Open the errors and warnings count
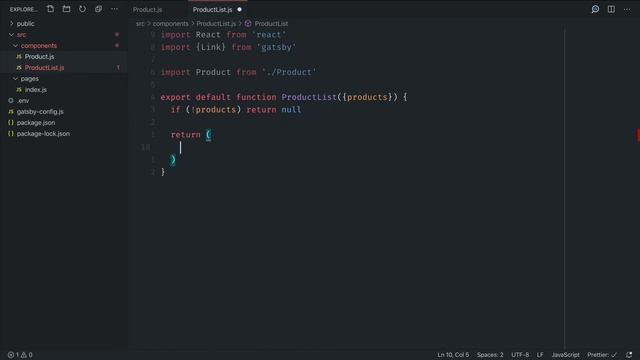This screenshot has width=640, height=360. [x=20, y=355]
